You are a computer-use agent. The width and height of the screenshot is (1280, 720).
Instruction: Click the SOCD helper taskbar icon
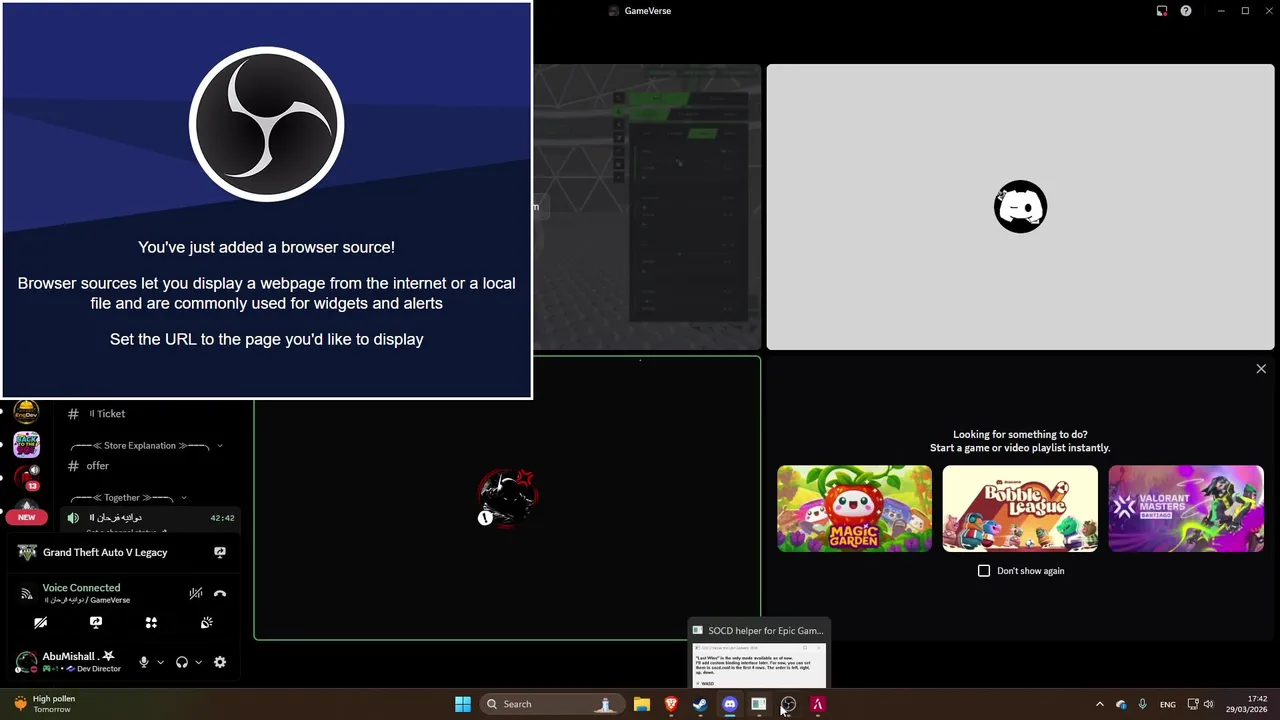click(759, 704)
